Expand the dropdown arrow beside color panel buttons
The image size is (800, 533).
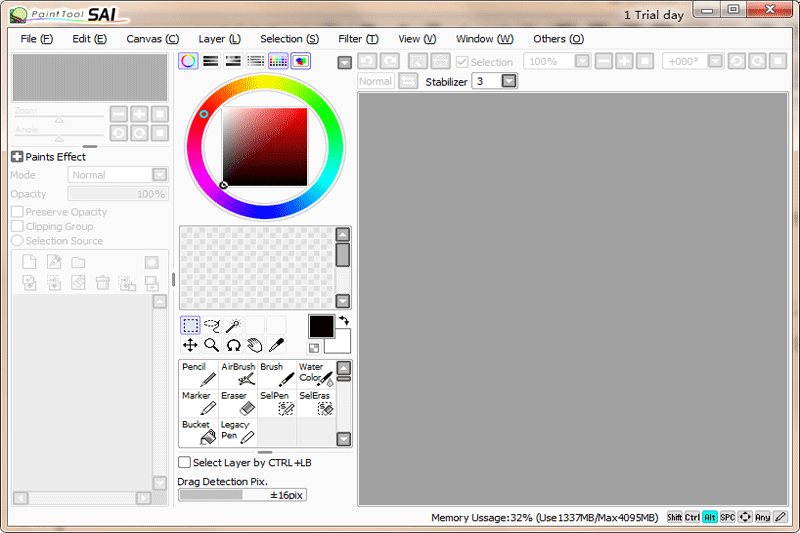click(x=345, y=62)
